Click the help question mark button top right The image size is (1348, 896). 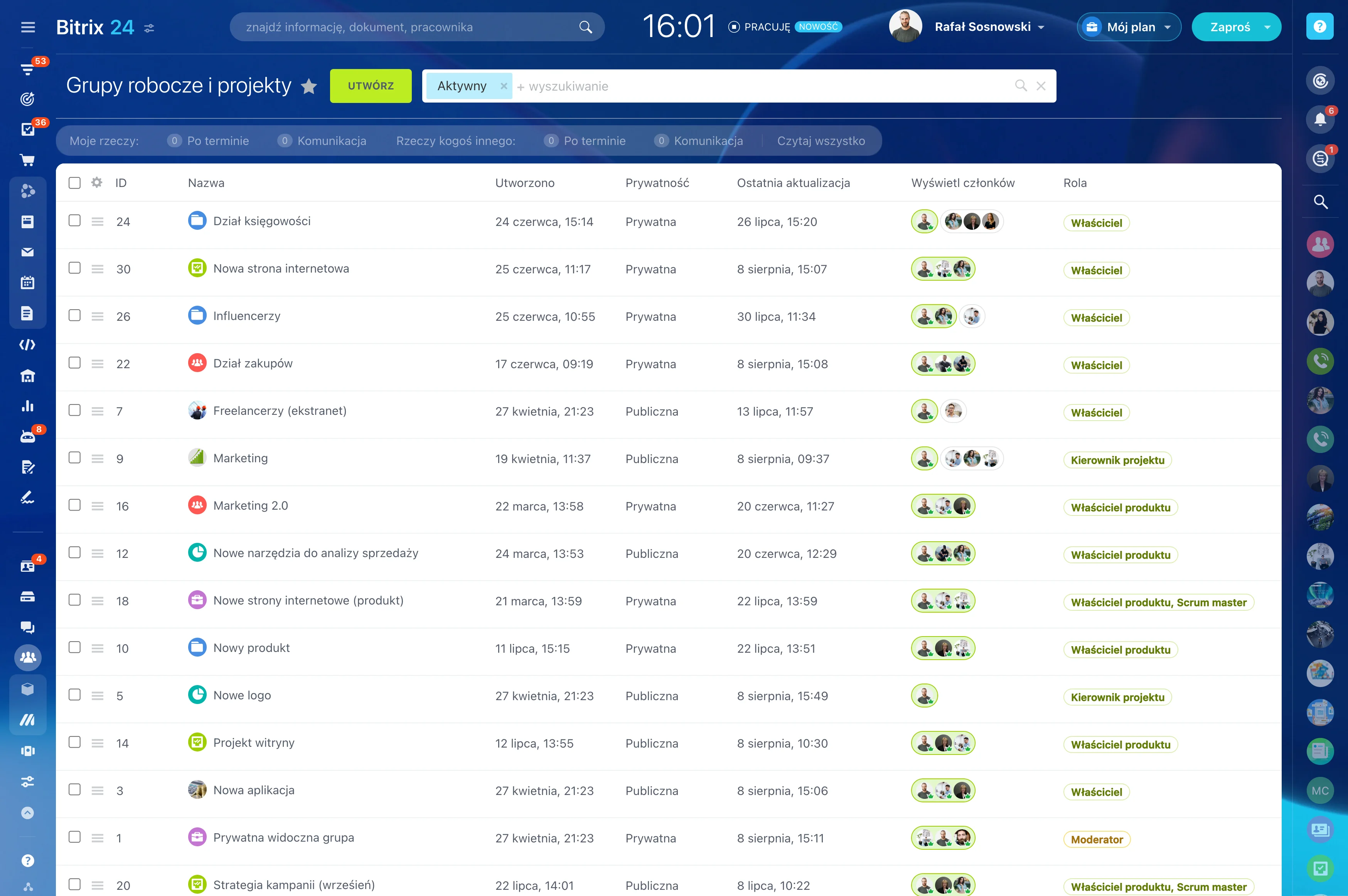tap(1319, 27)
